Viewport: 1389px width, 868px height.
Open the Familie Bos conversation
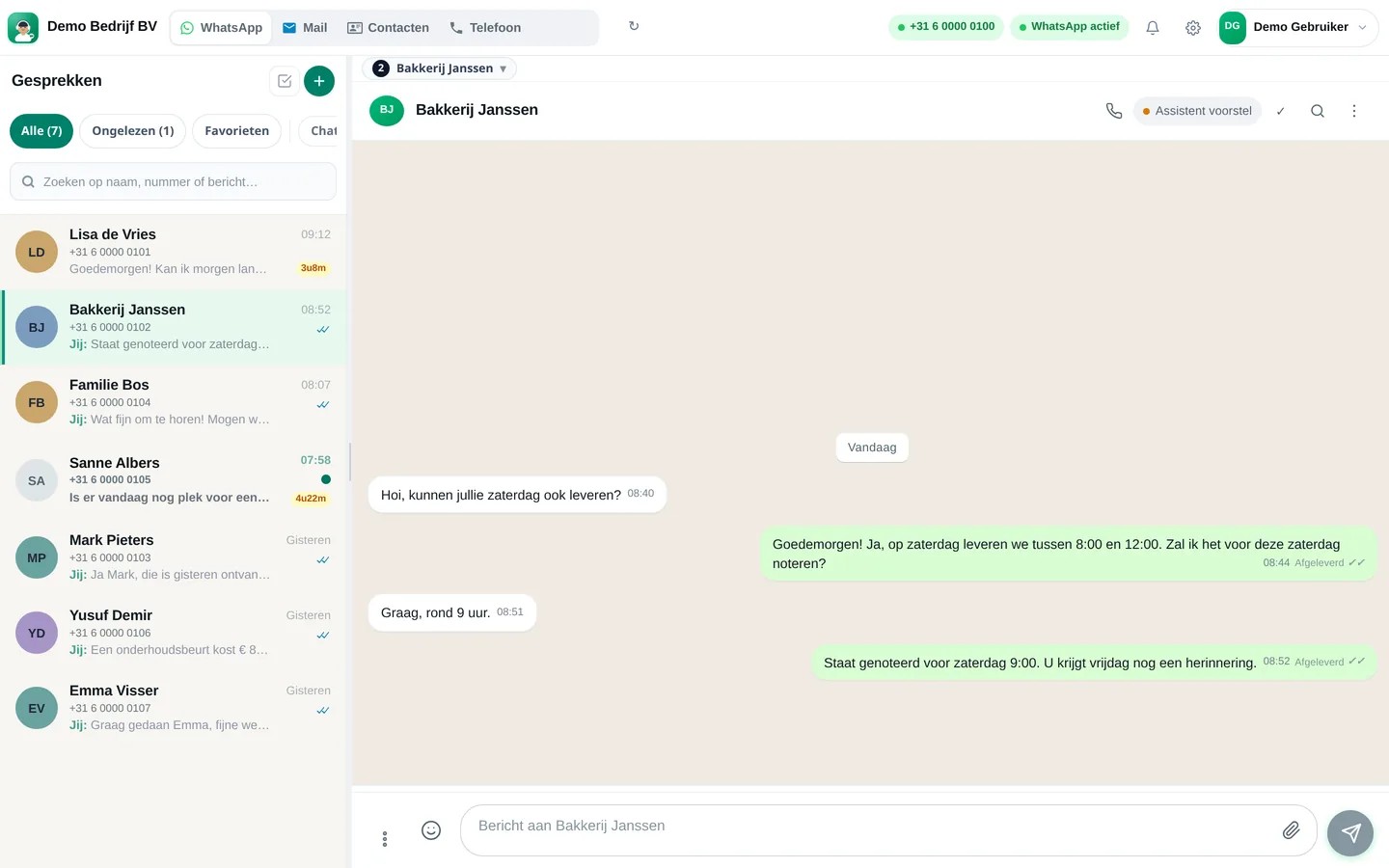pyautogui.click(x=174, y=403)
